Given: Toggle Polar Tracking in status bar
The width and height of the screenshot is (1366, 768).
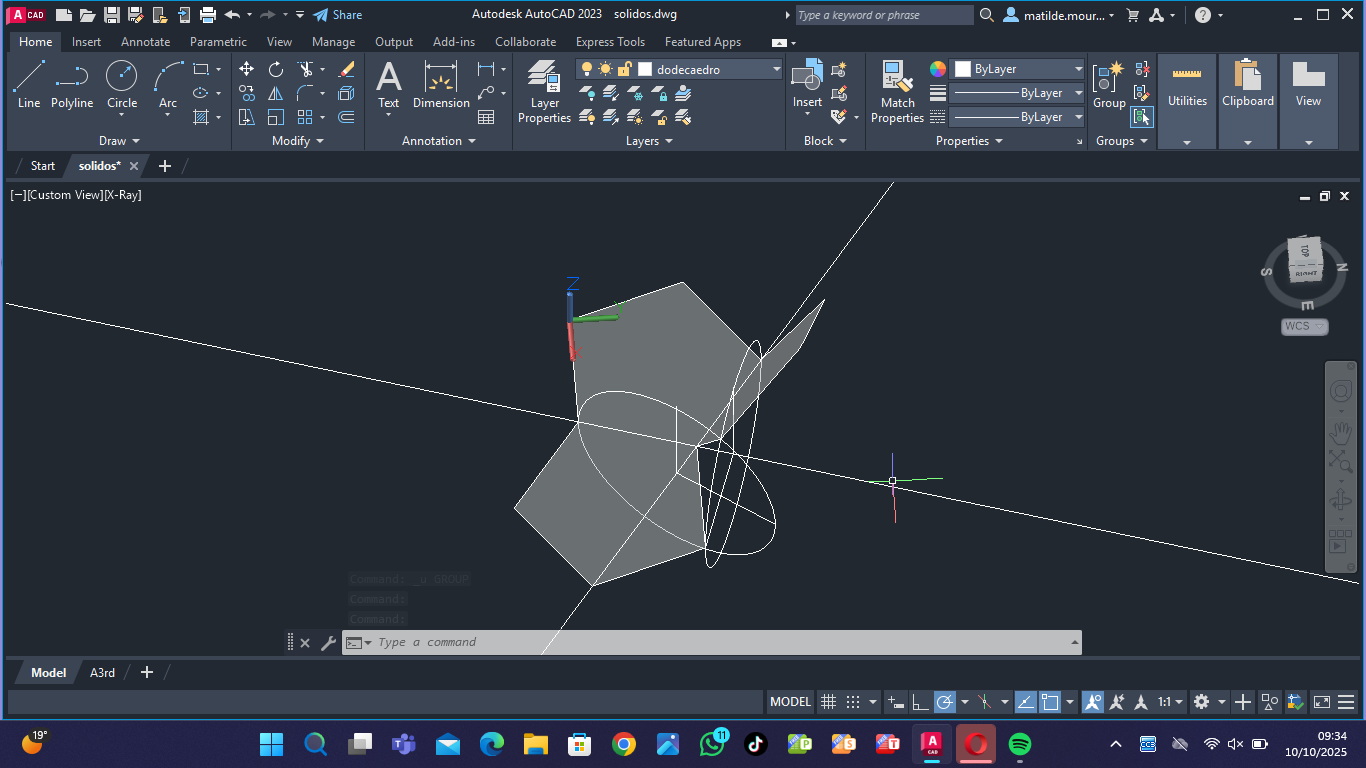Looking at the screenshot, I should pyautogui.click(x=944, y=702).
